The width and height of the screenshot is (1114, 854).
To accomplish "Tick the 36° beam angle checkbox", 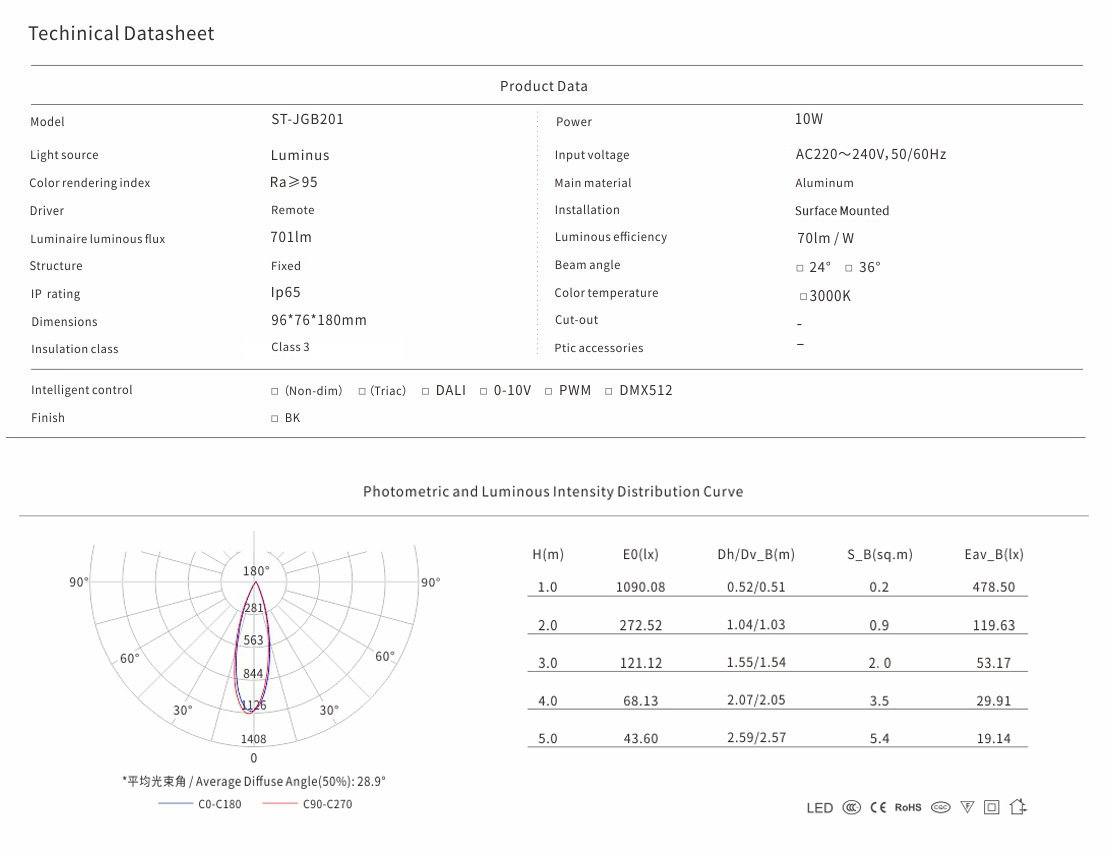I will 848,268.
